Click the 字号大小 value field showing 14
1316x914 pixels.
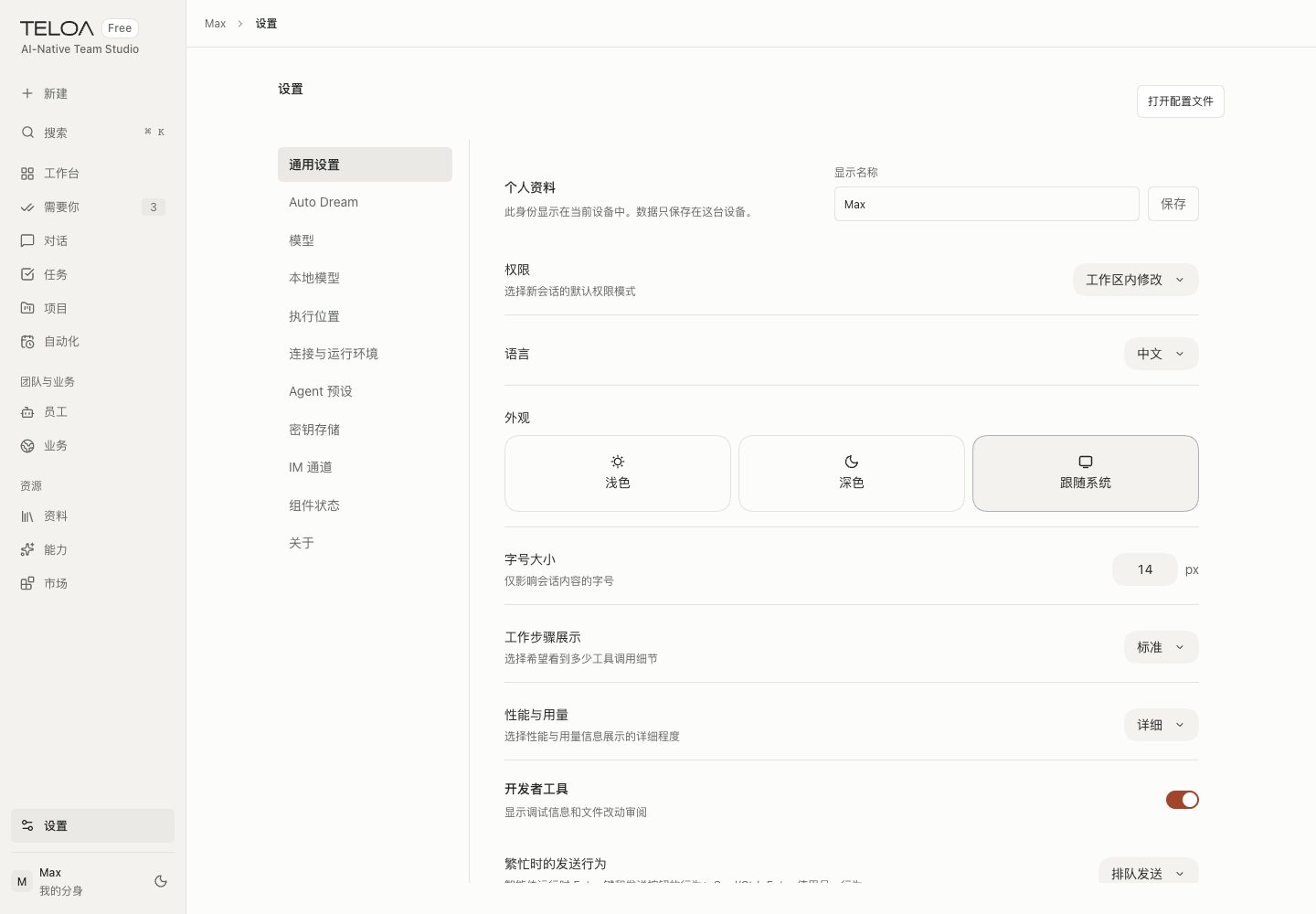pyautogui.click(x=1145, y=569)
